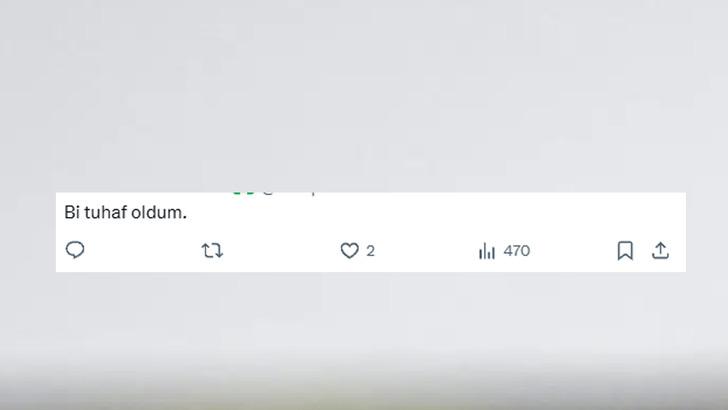Open the reply speech bubble icon

(75, 250)
